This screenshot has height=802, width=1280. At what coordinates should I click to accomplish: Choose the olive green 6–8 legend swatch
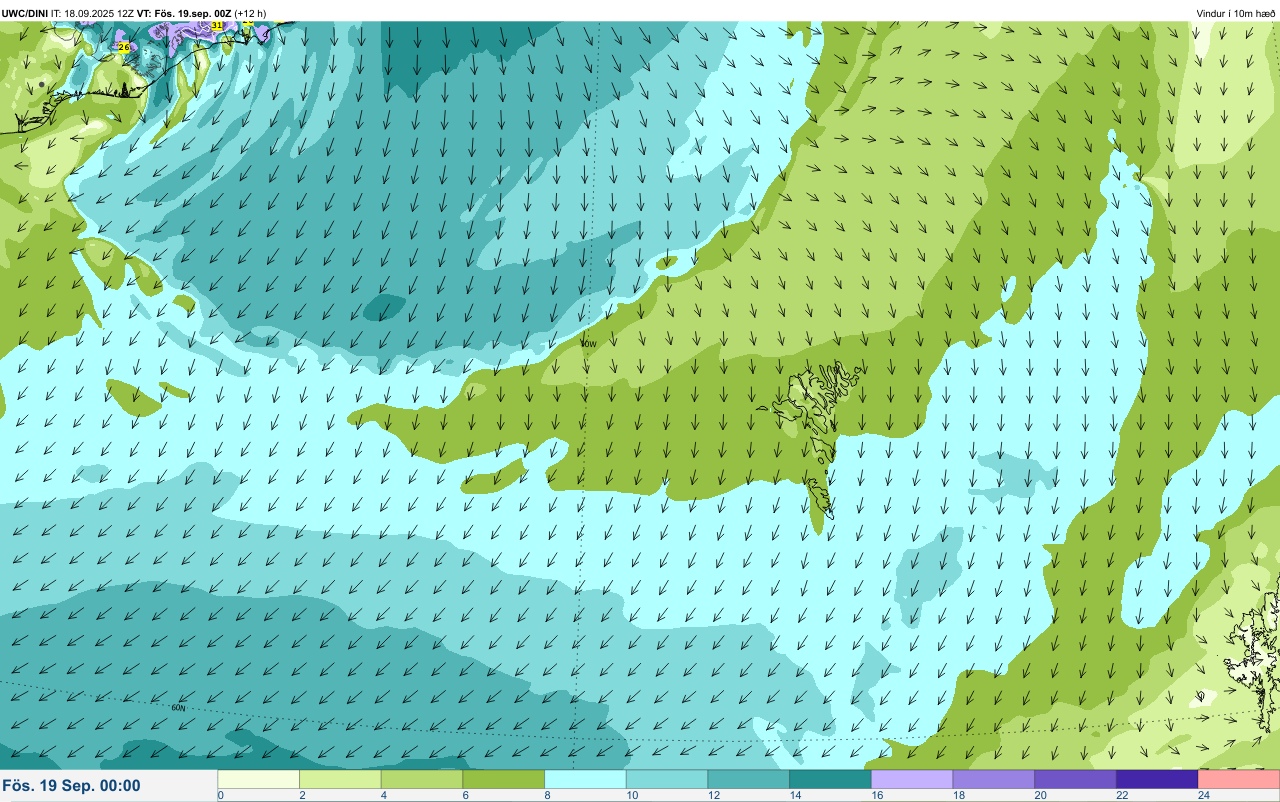[x=504, y=779]
